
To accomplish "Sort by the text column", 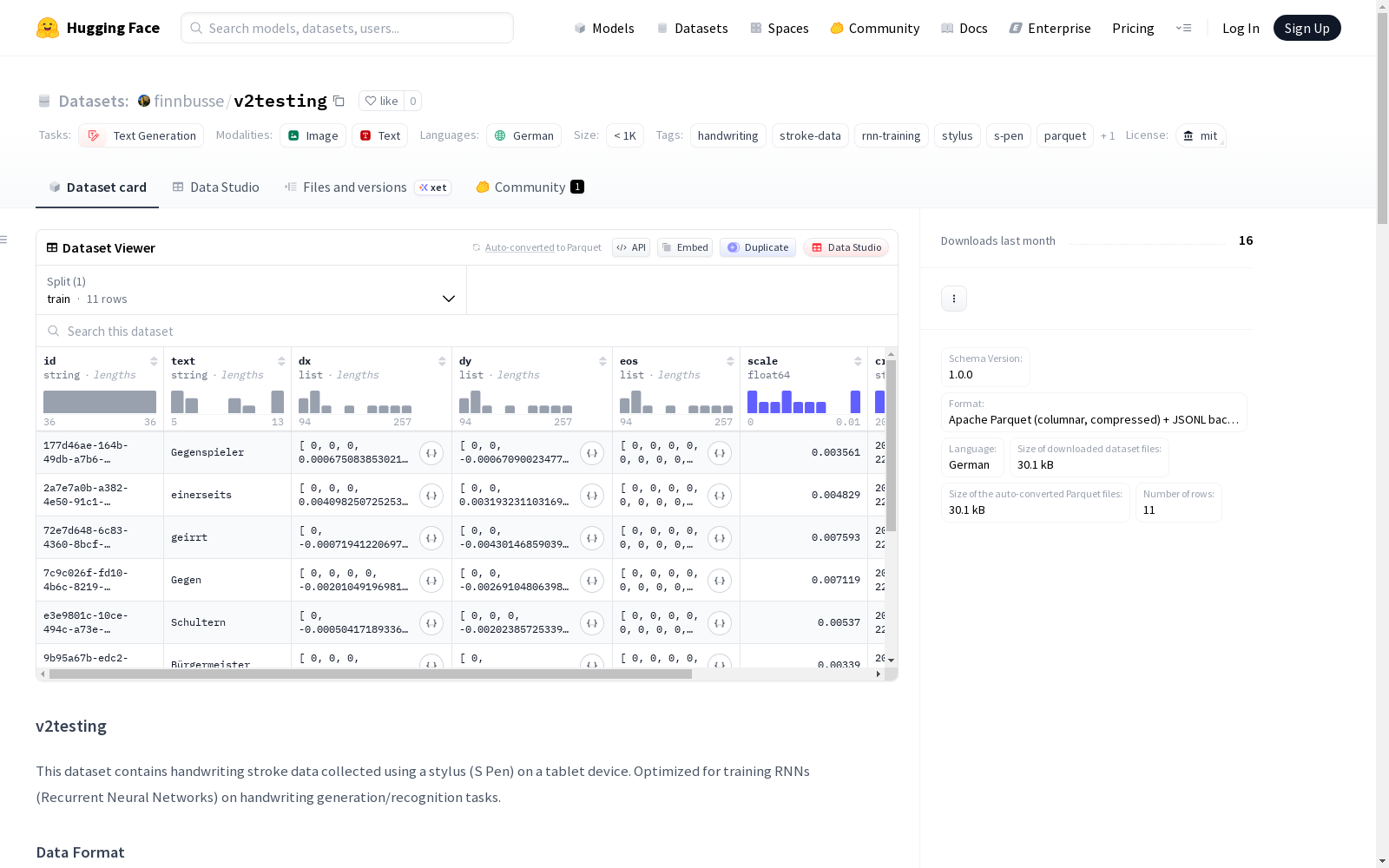I will (x=281, y=361).
